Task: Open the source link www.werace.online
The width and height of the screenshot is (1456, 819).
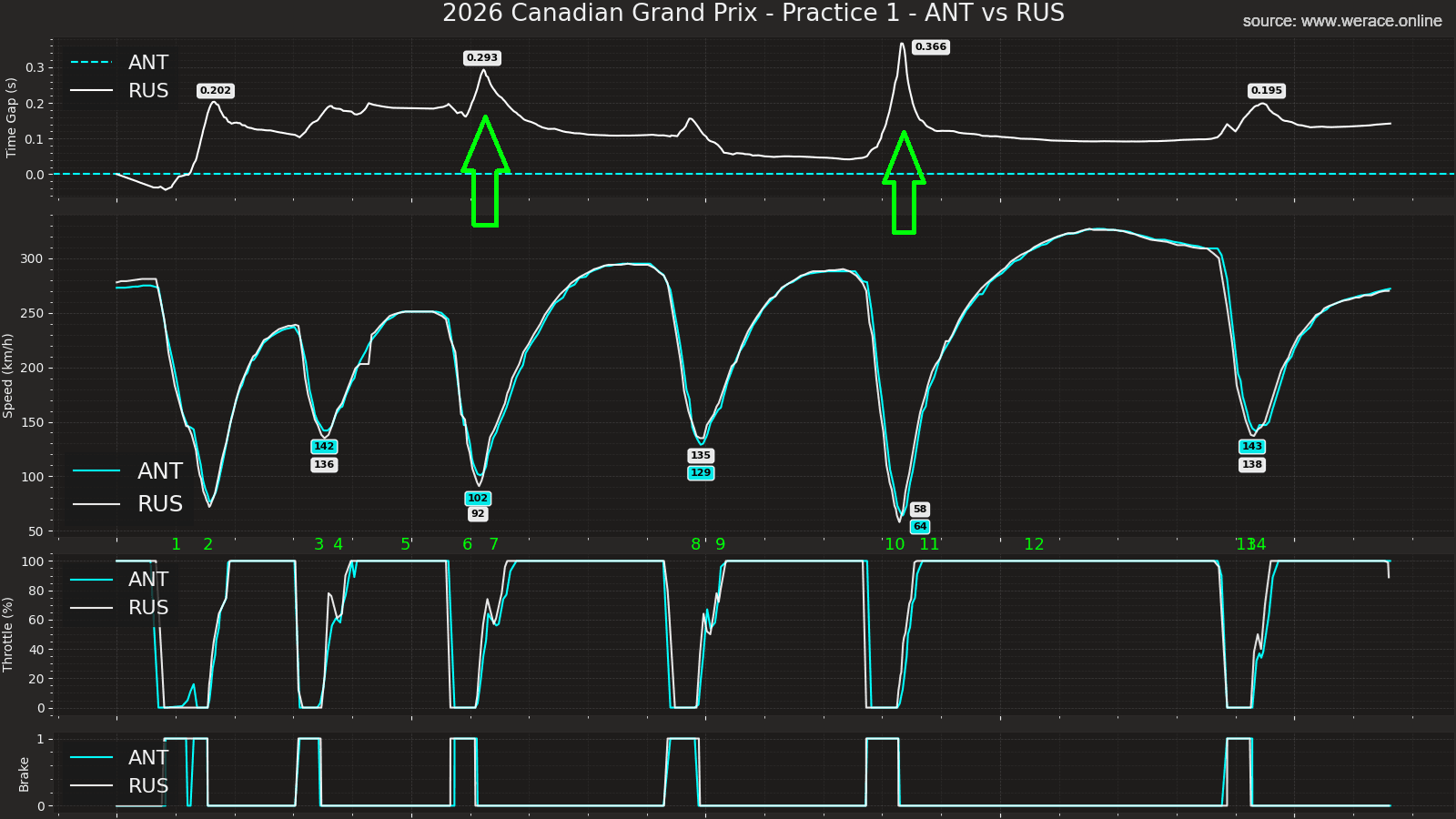Action: (x=1371, y=21)
